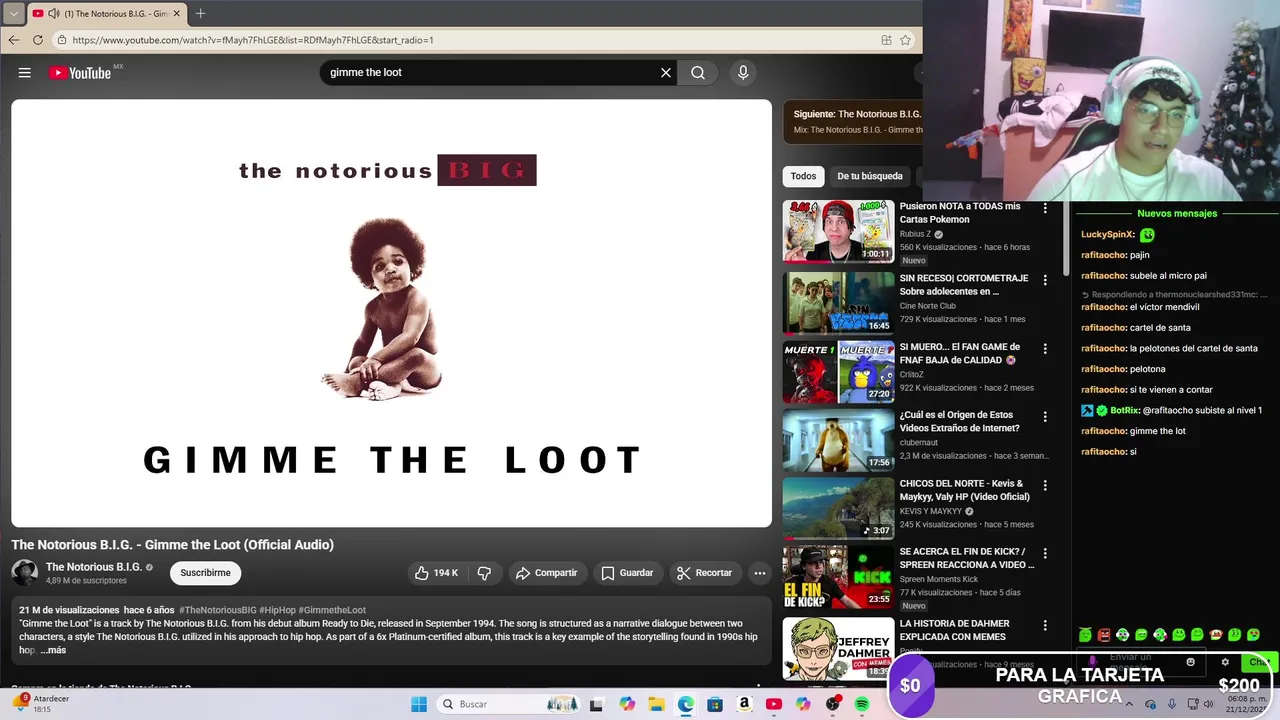This screenshot has height=720, width=1280.
Task: Click the Windows taskbar Buscar search box
Action: pos(510,704)
